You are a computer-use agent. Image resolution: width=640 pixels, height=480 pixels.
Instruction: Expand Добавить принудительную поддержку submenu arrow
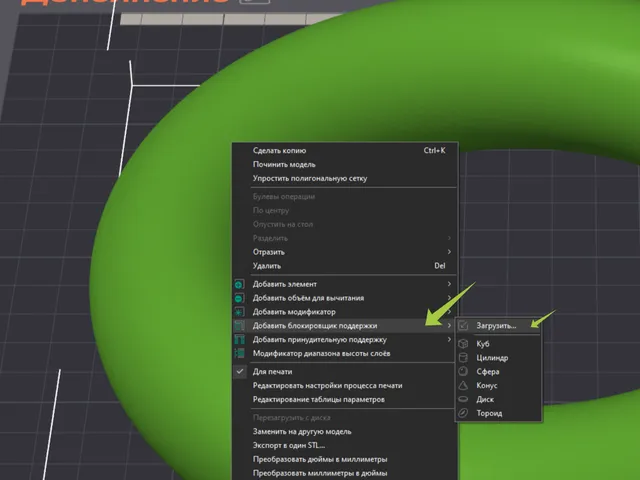[x=449, y=340]
